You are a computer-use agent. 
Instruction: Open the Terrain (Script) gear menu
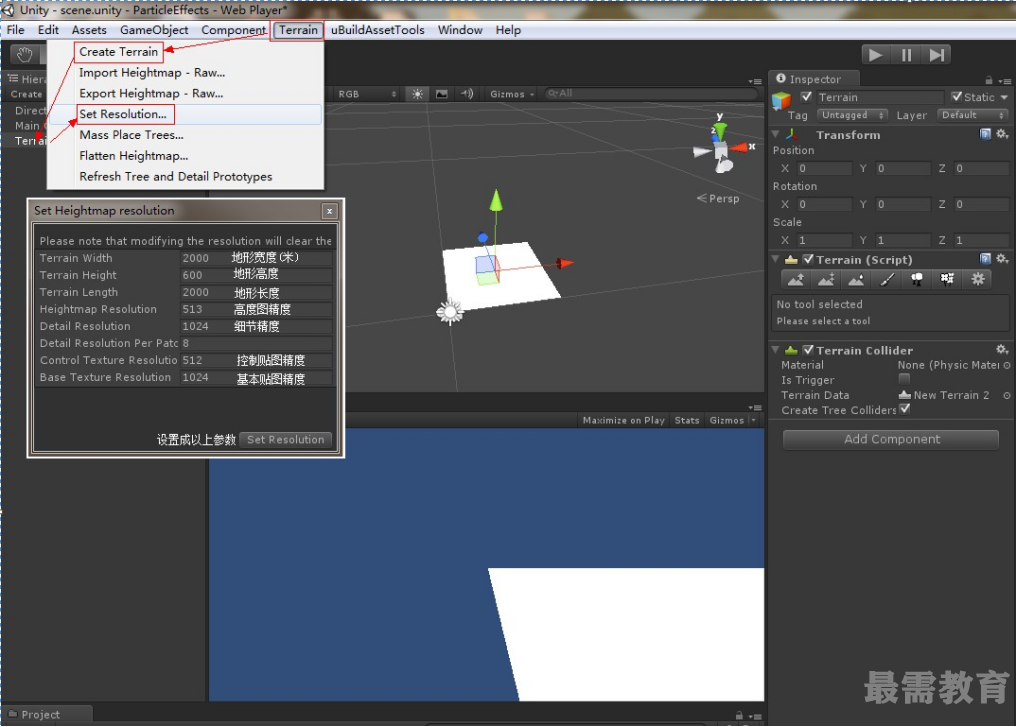[1002, 259]
